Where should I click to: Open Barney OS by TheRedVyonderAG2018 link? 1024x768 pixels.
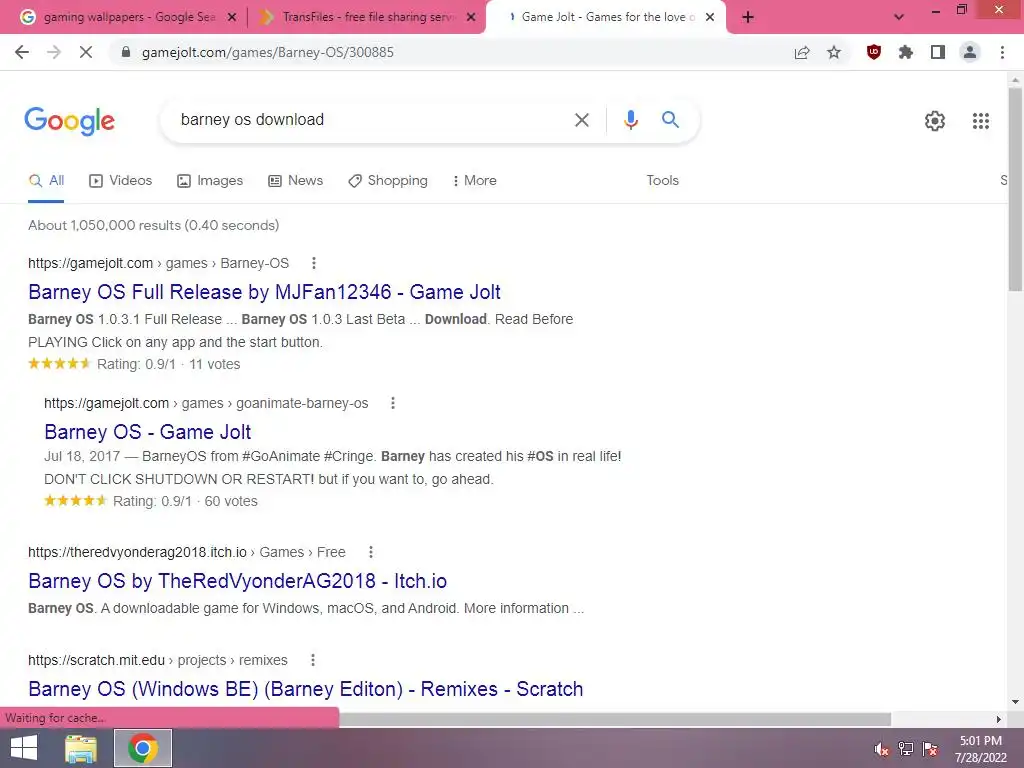[x=238, y=581]
